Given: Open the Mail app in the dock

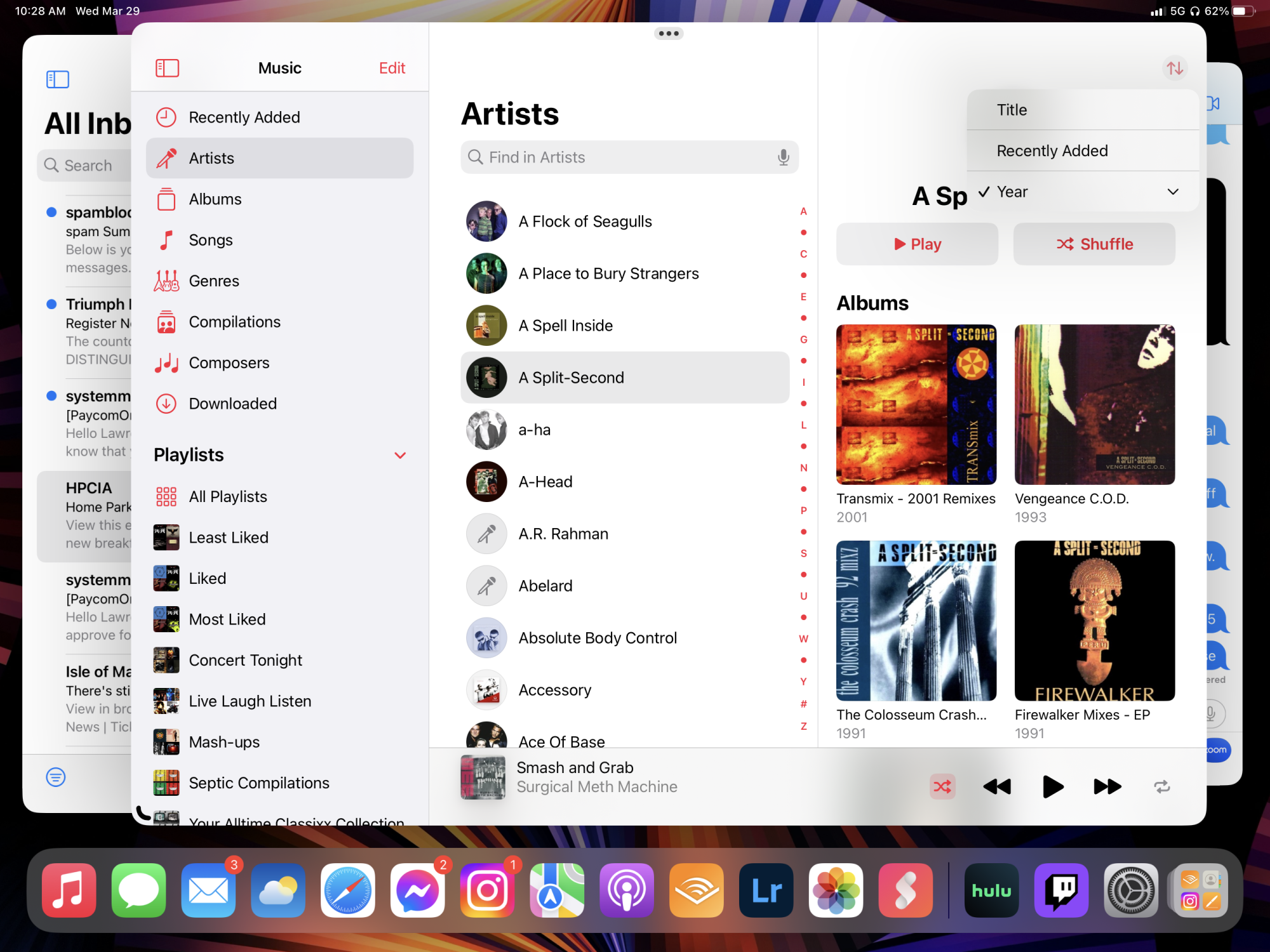Looking at the screenshot, I should tap(208, 890).
